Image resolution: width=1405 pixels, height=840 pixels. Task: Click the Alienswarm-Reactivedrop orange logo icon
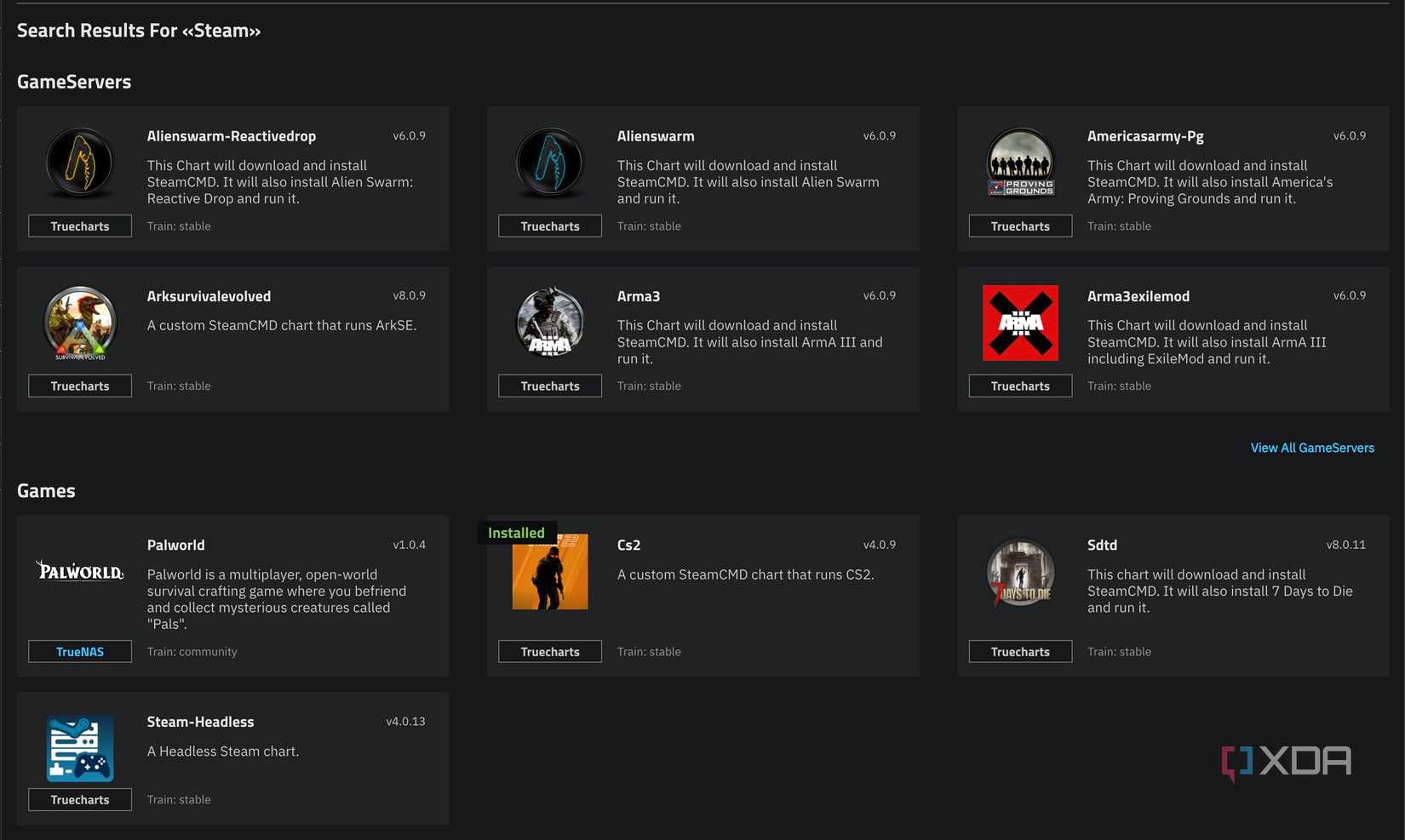tap(79, 162)
